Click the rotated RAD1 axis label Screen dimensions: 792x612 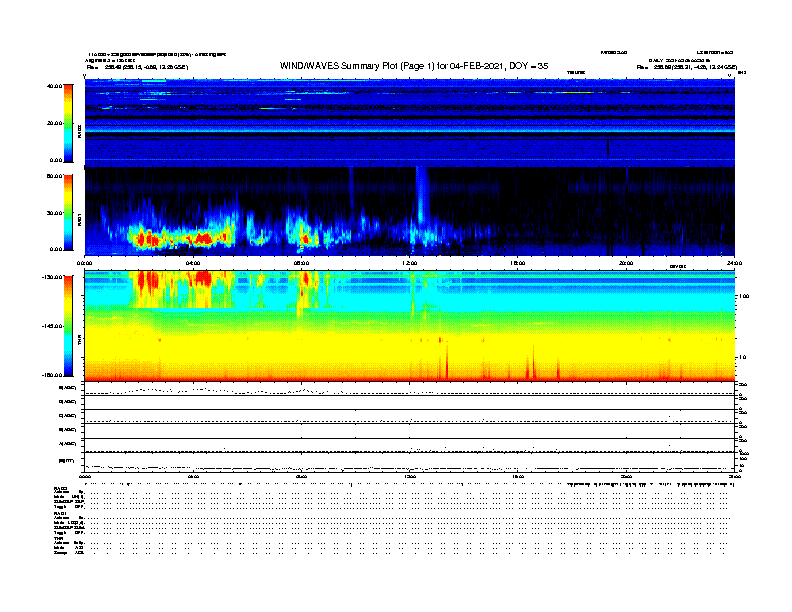[80, 219]
